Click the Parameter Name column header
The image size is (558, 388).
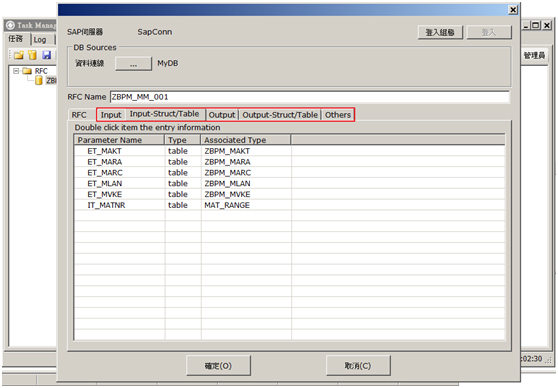(x=119, y=140)
